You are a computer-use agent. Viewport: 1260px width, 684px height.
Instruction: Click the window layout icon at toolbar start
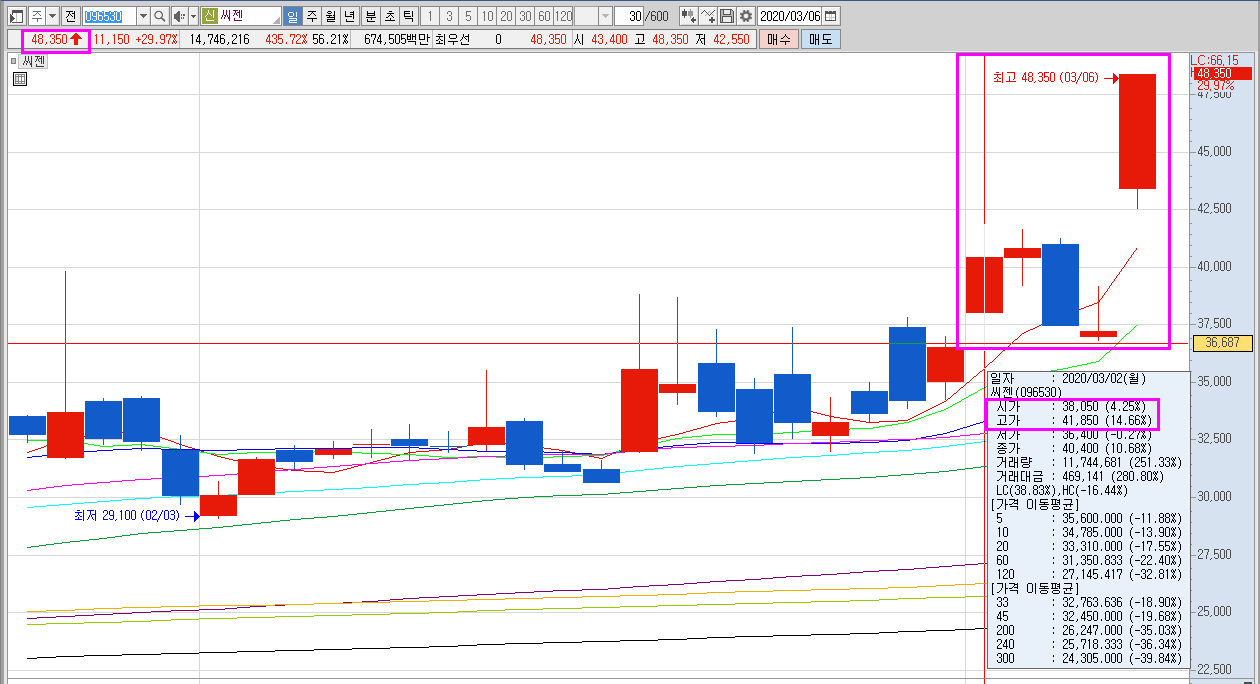click(x=16, y=16)
